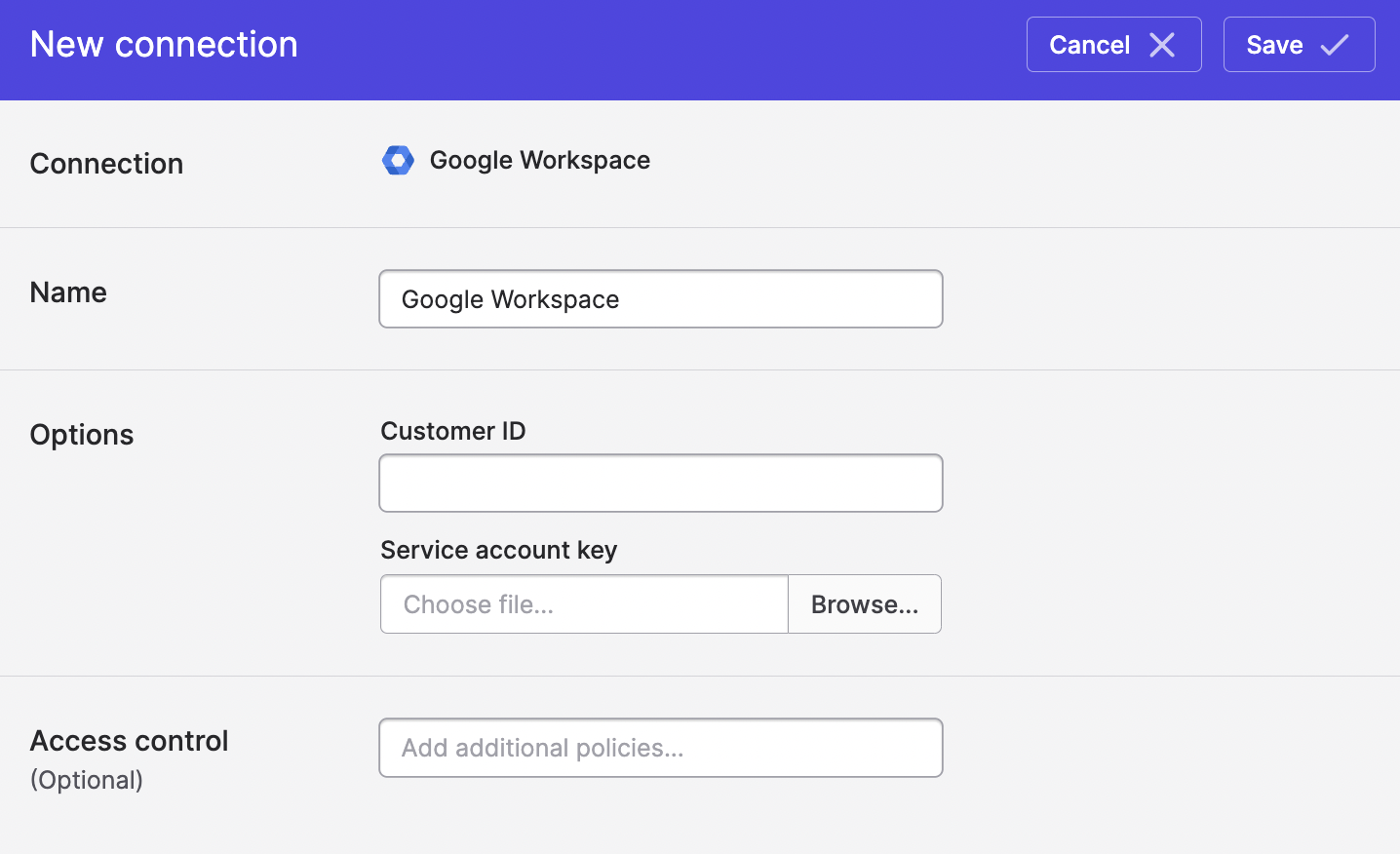The width and height of the screenshot is (1400, 854).
Task: Click the Google Workspace logo icon
Action: click(398, 160)
